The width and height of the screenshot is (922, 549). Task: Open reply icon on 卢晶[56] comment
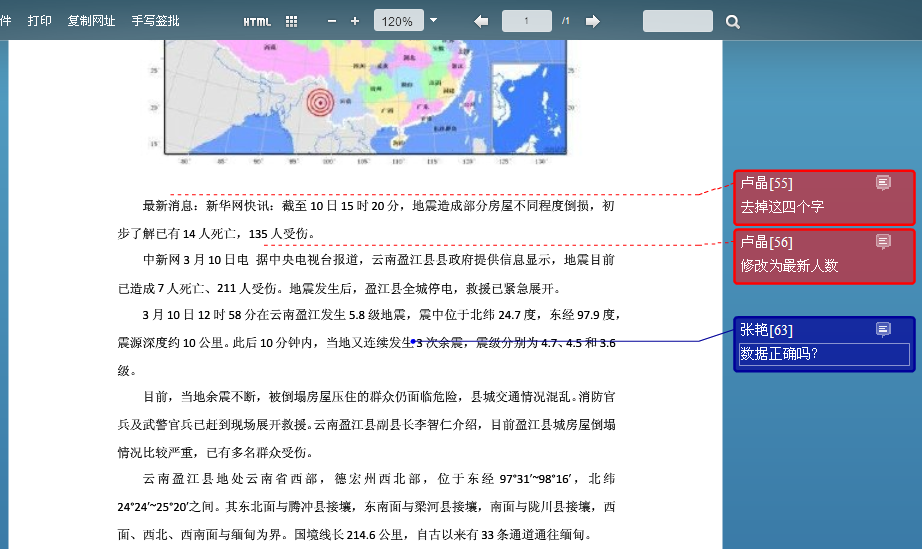(883, 241)
